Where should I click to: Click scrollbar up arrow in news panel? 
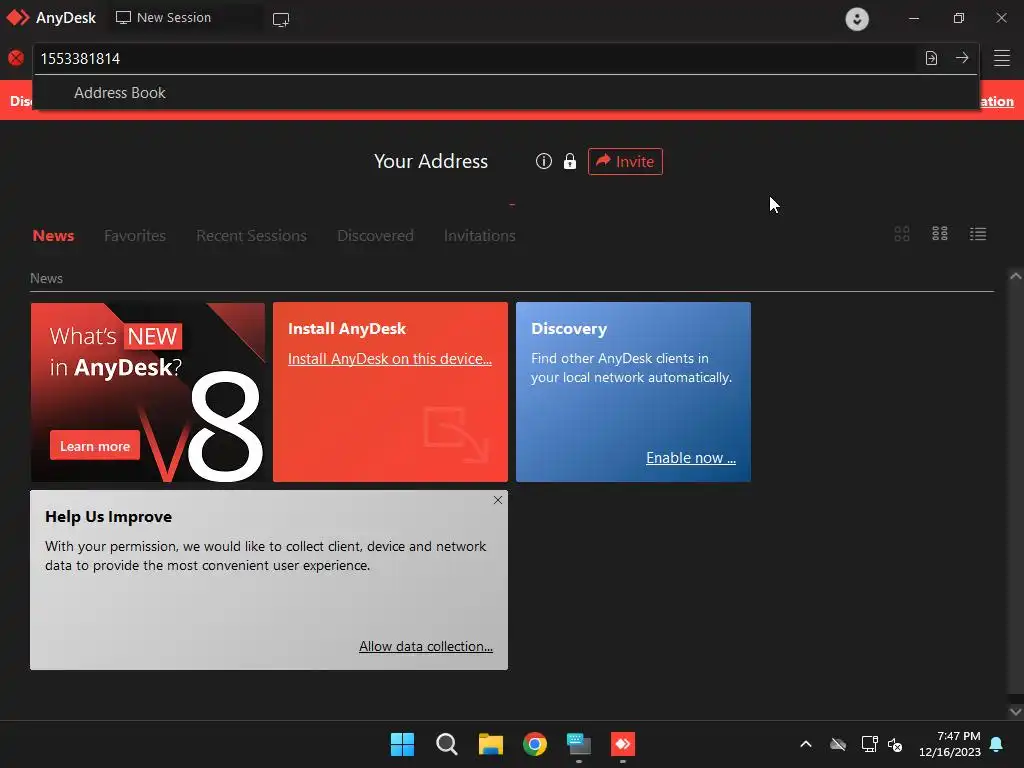[1015, 276]
